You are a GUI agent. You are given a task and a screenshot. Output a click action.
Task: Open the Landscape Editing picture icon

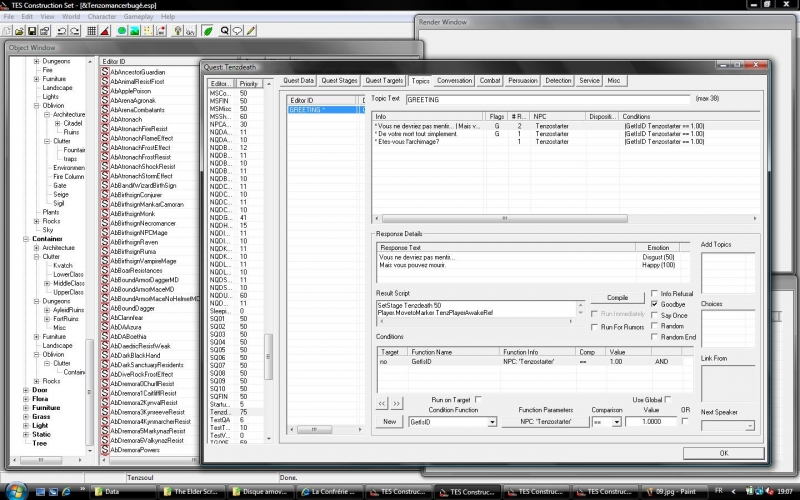click(135, 31)
